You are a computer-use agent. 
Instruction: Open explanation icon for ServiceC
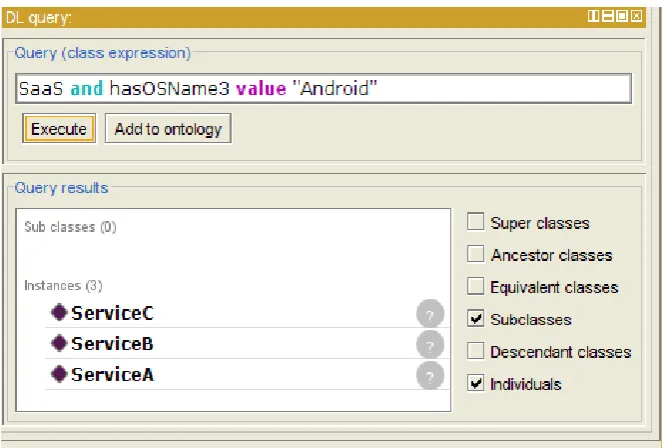coord(430,314)
